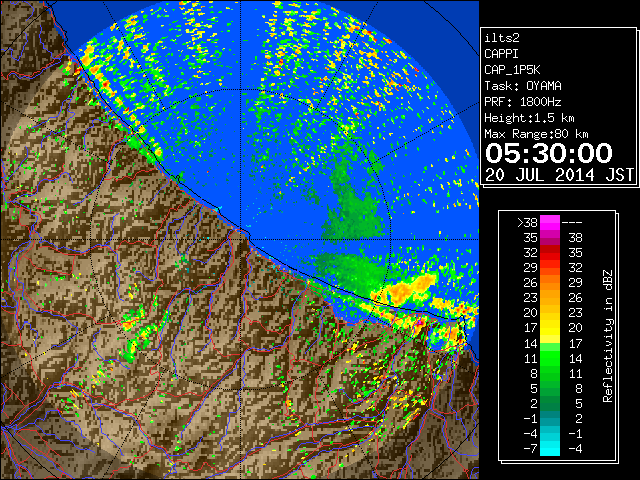The height and width of the screenshot is (480, 640).
Task: Pick the dark red 32-35 legend swatch
Action: (550, 253)
